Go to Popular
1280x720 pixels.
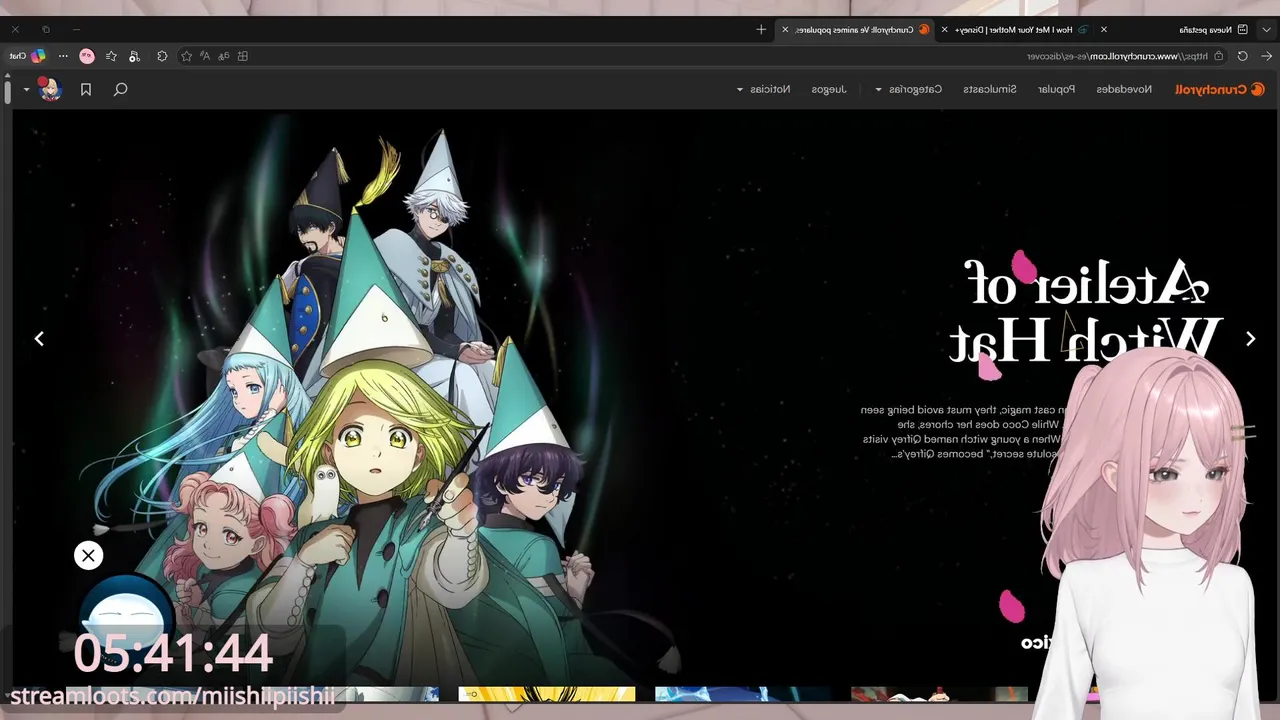(x=1056, y=89)
